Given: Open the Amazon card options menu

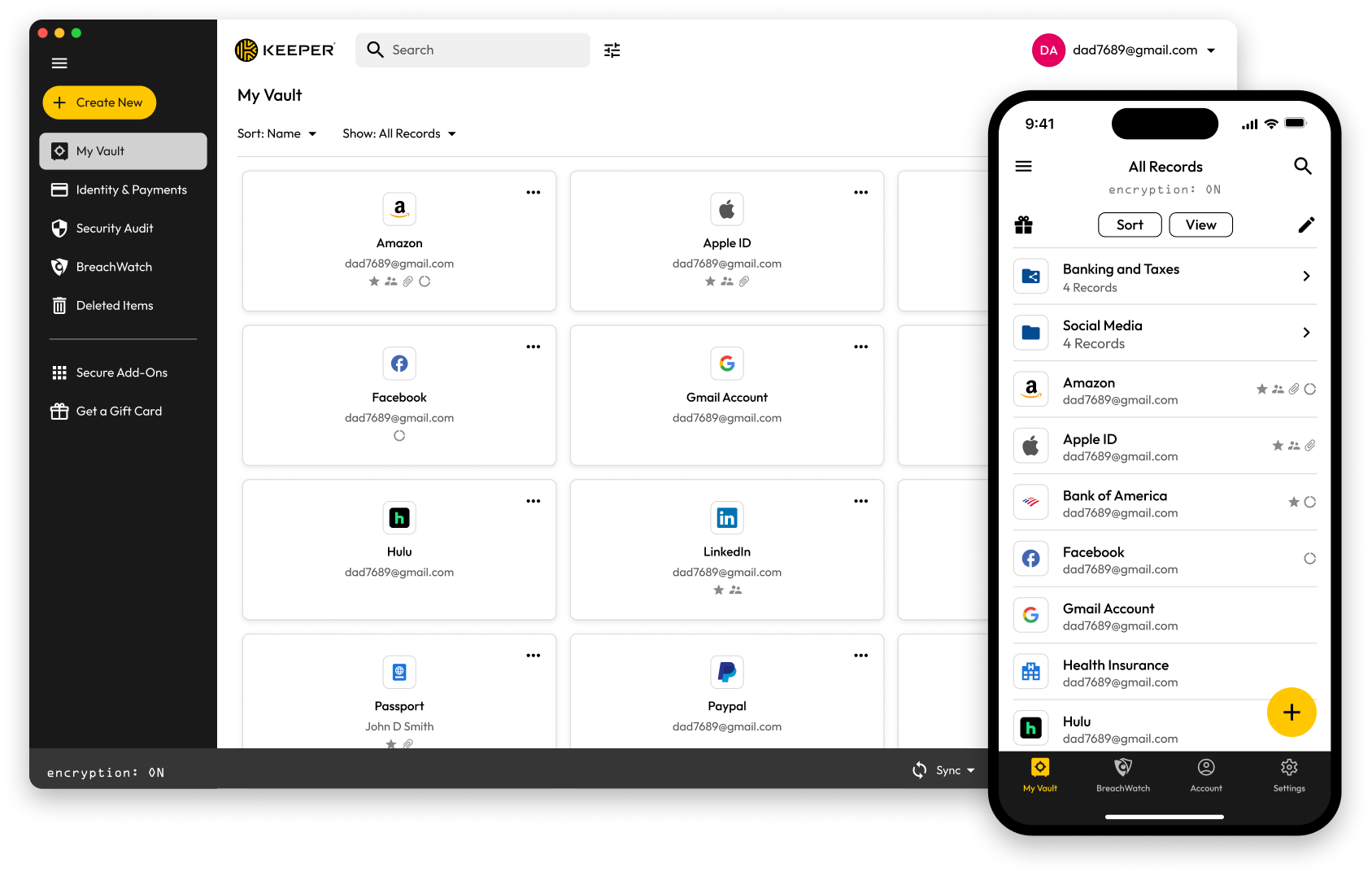Looking at the screenshot, I should pyautogui.click(x=534, y=193).
